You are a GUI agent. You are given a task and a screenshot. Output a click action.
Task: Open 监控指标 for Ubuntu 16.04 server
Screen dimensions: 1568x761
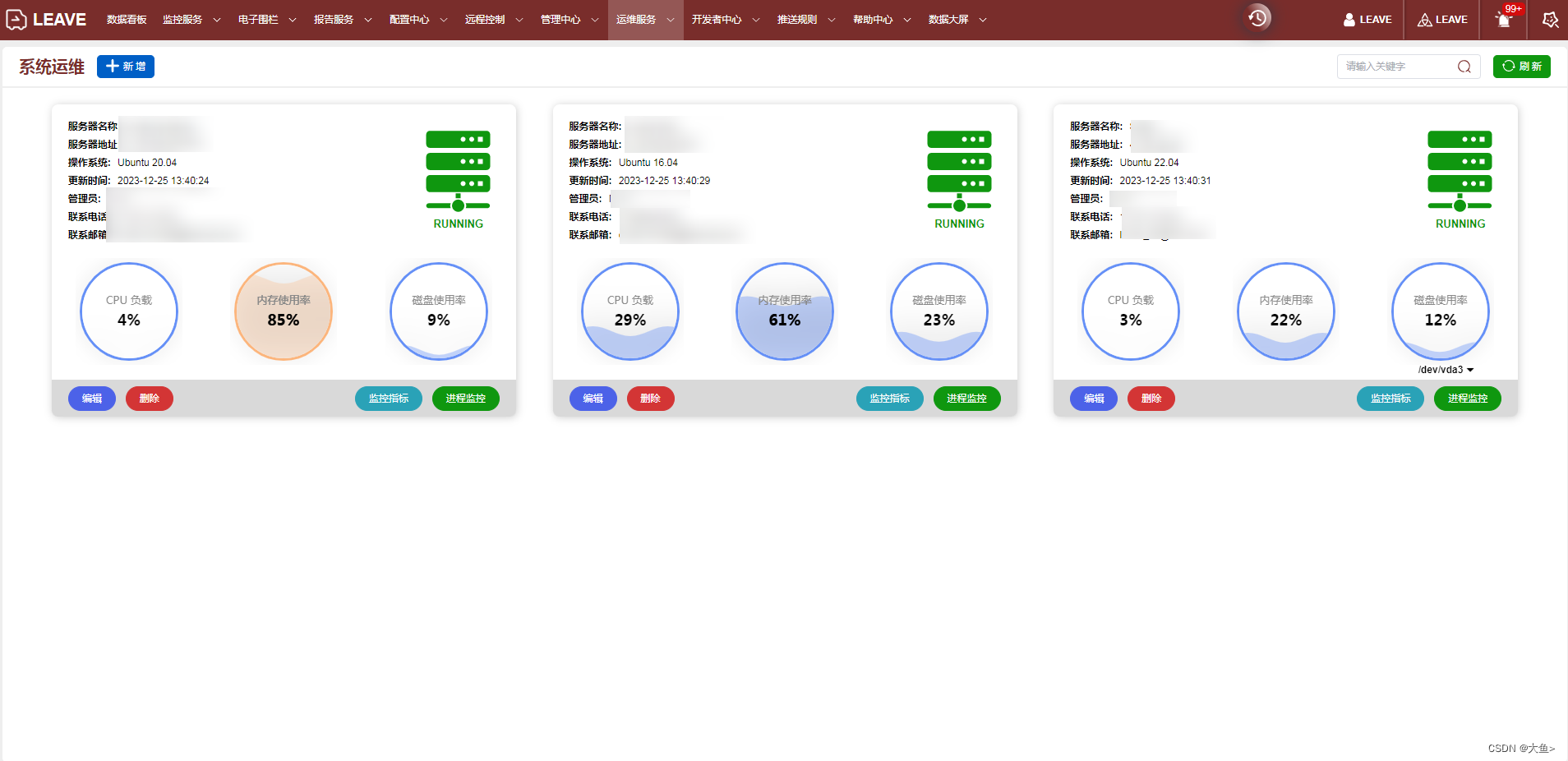[x=890, y=399]
